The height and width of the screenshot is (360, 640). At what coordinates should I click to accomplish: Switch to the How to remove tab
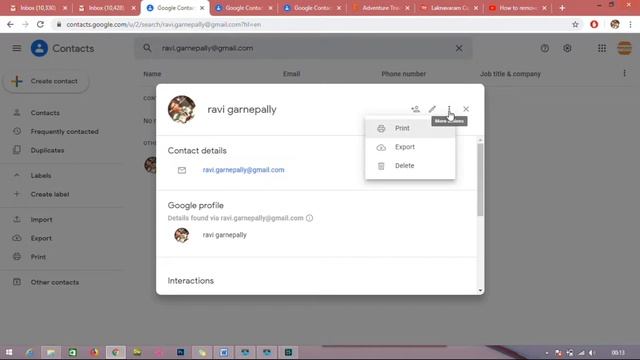pos(518,8)
